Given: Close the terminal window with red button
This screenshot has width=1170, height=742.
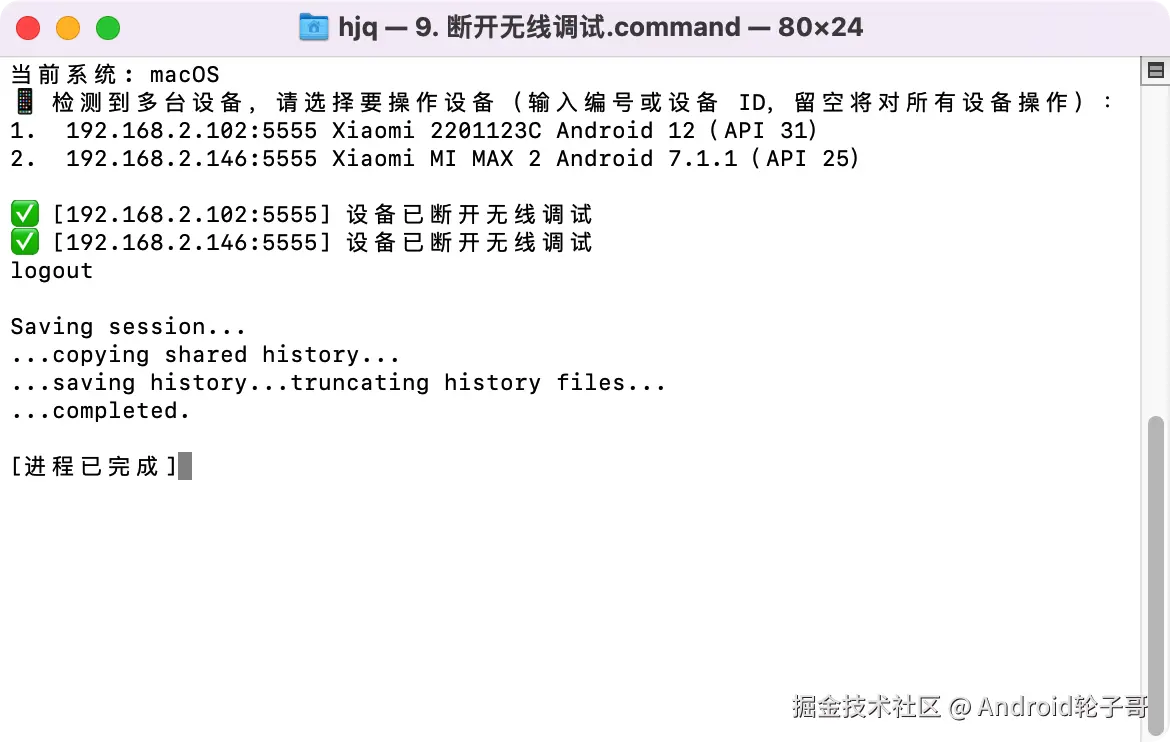Looking at the screenshot, I should 28,28.
